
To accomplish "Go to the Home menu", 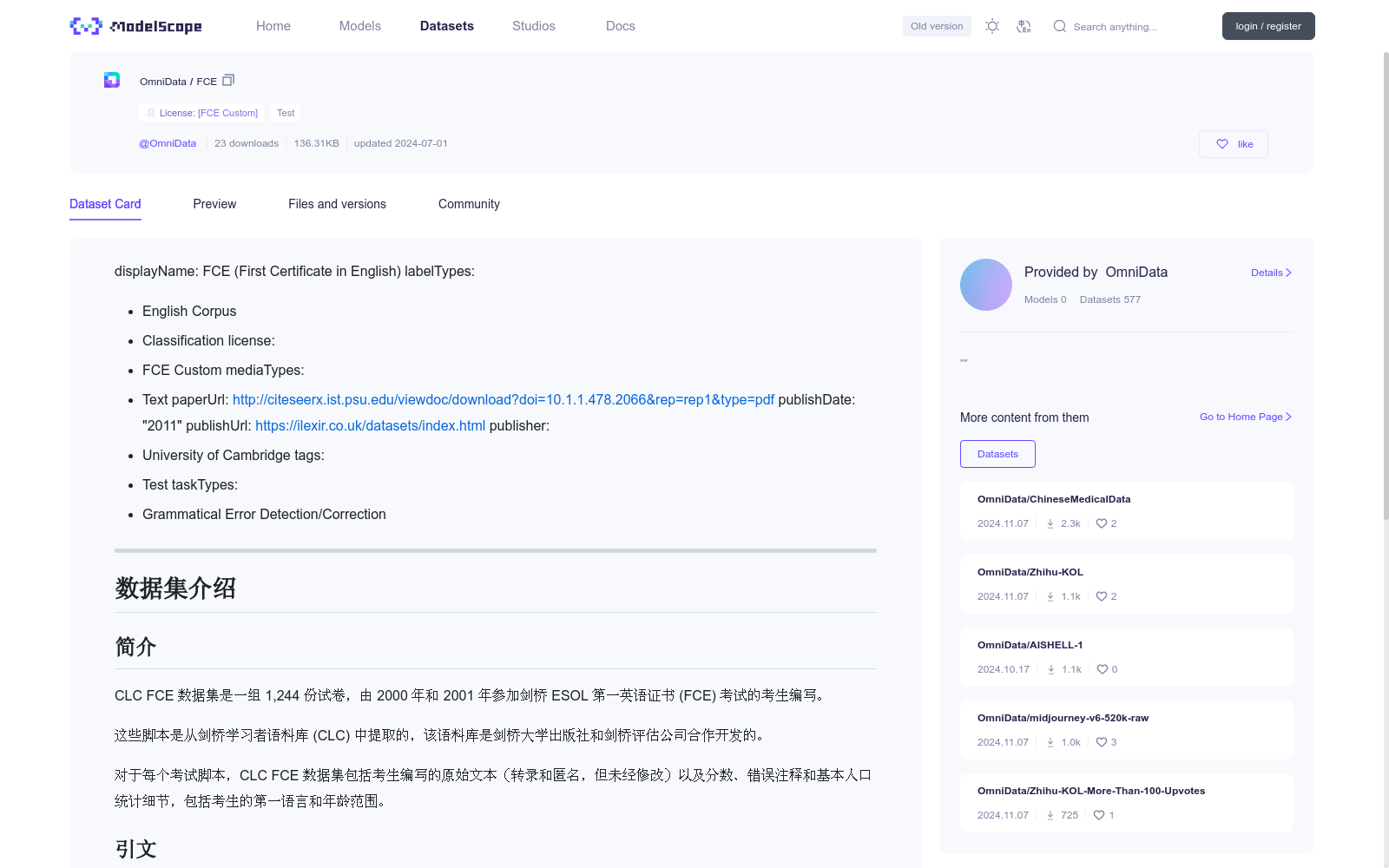I will (x=273, y=26).
